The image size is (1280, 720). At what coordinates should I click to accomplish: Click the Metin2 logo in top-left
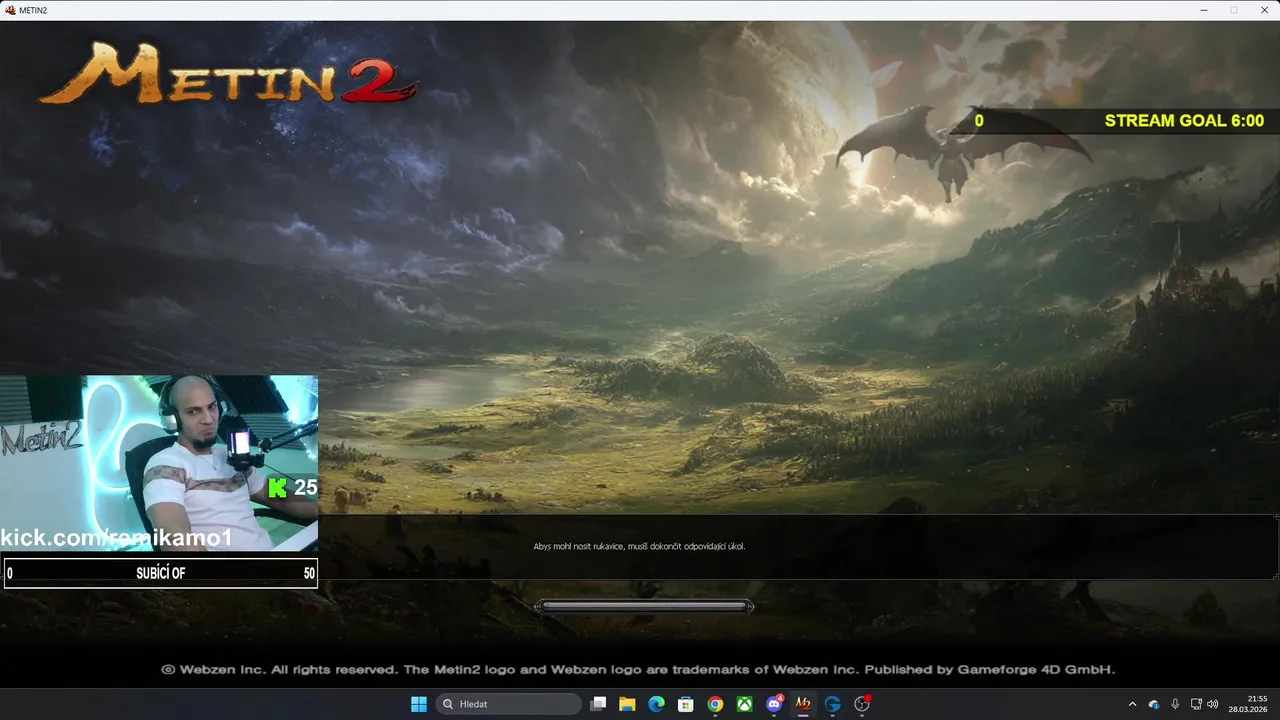point(228,73)
